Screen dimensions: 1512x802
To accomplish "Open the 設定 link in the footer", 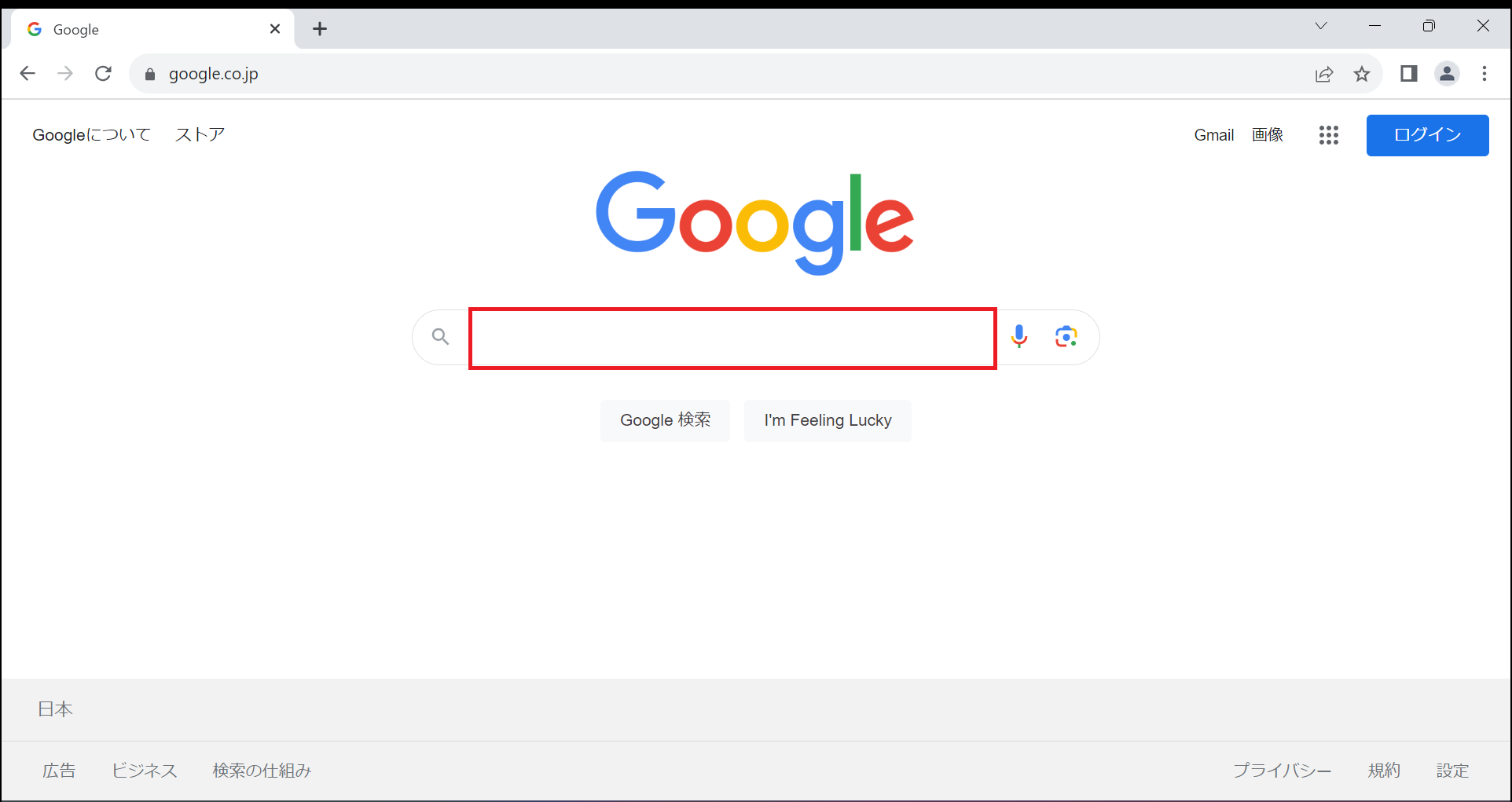I will [1452, 771].
